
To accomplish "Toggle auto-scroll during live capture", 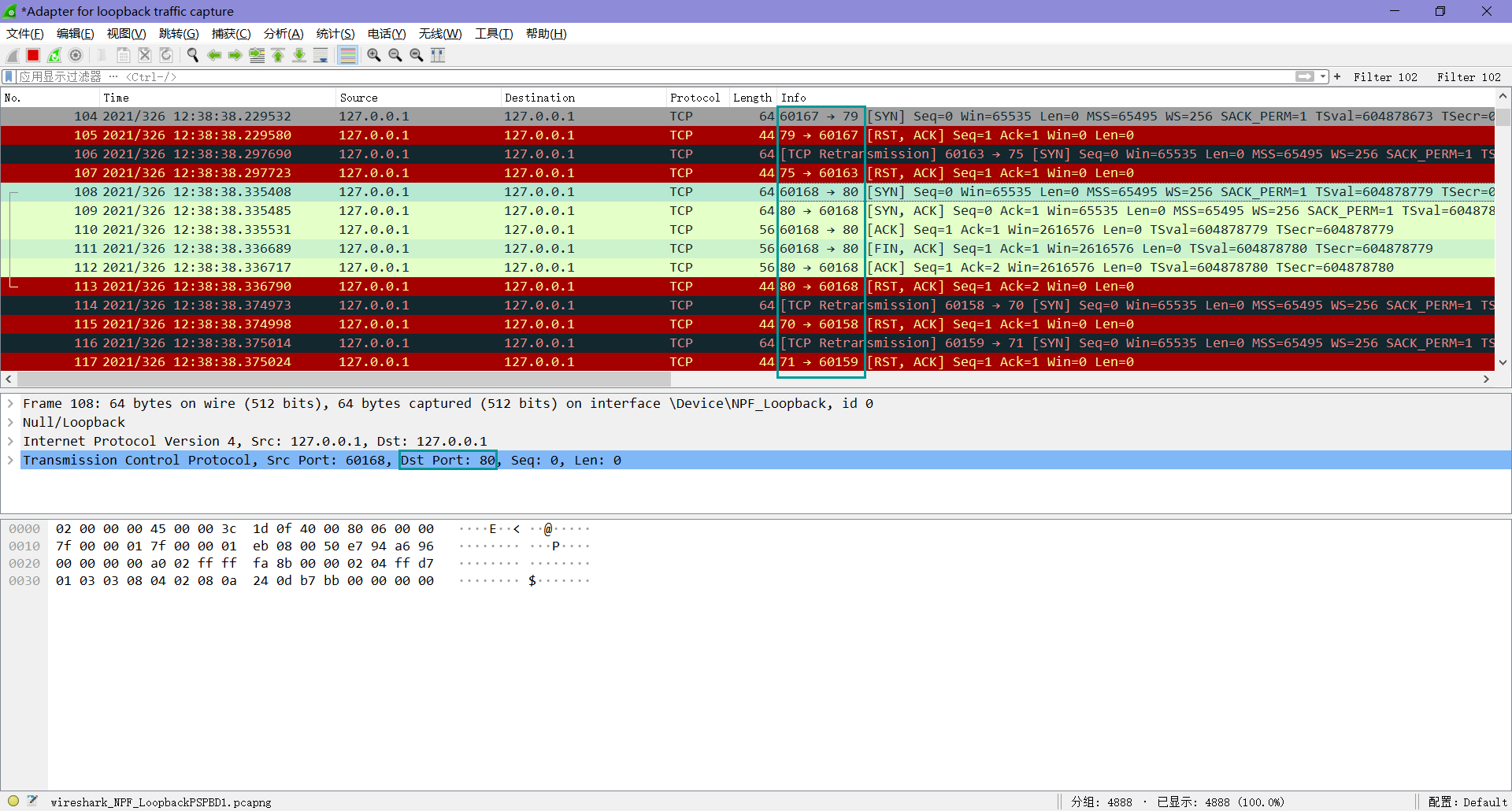I will tap(321, 55).
